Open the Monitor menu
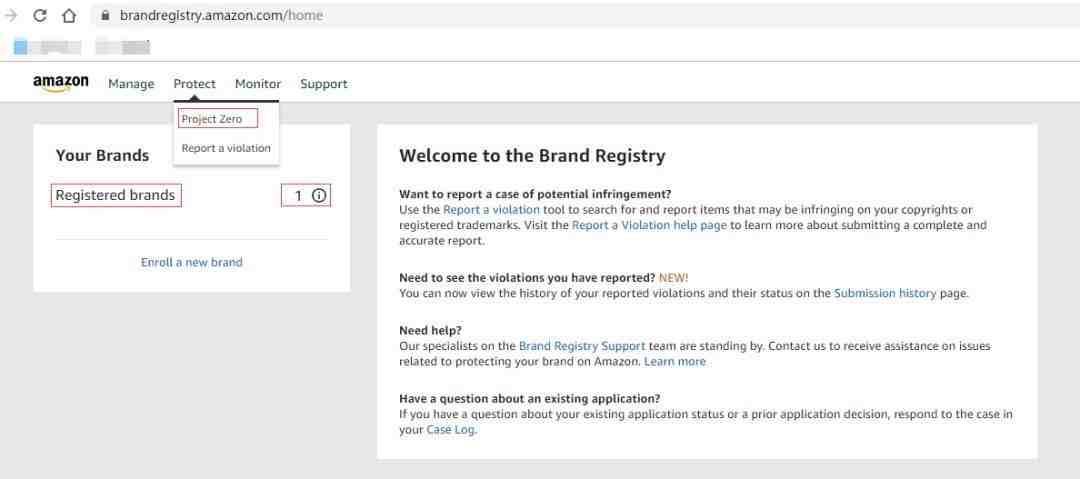 tap(258, 84)
